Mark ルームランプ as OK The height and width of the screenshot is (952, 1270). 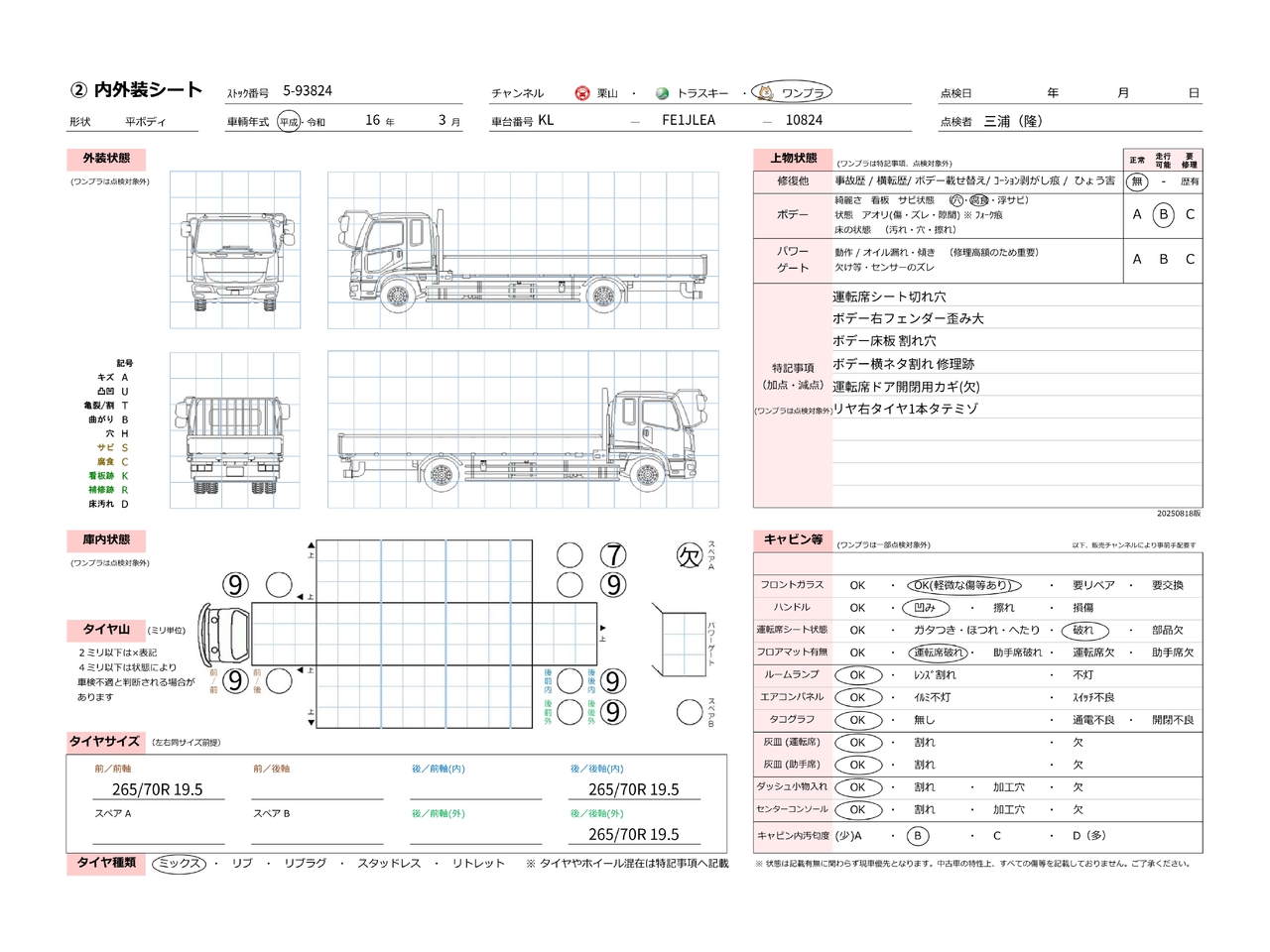857,675
